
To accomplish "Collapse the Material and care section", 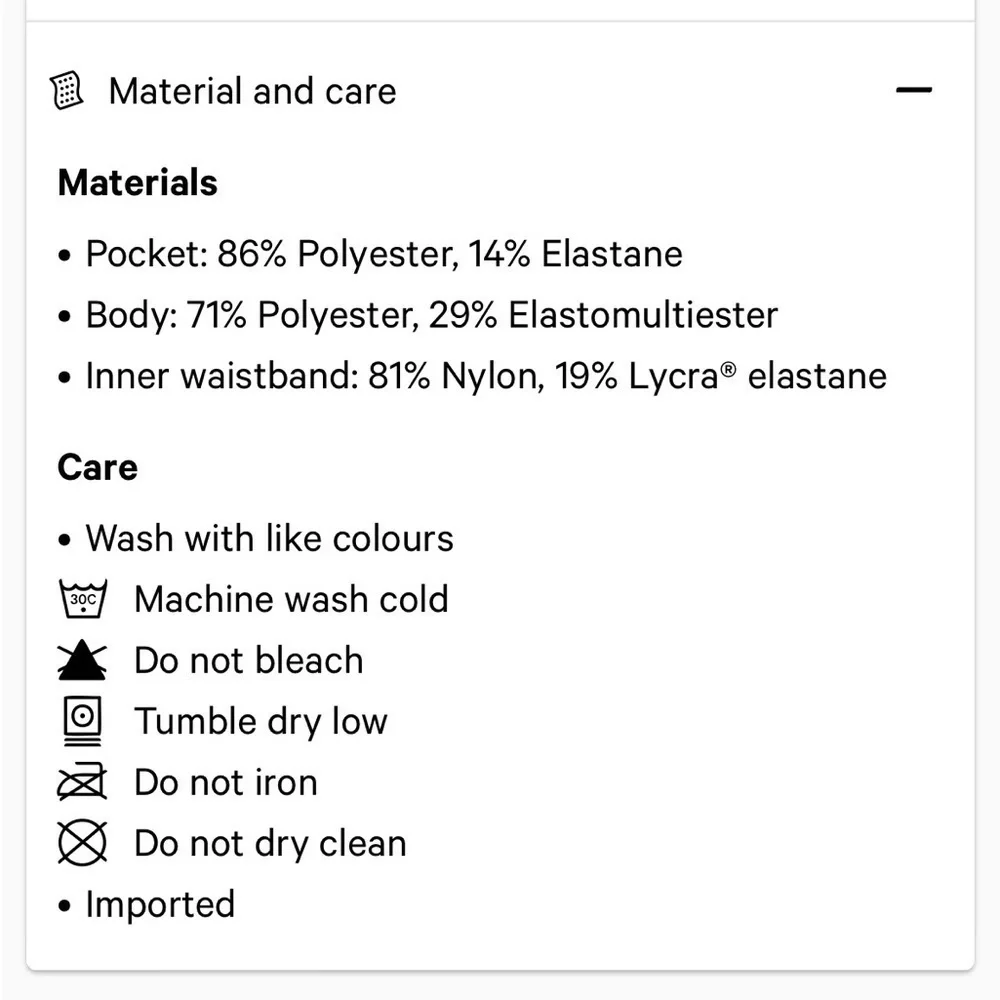I will [x=913, y=91].
